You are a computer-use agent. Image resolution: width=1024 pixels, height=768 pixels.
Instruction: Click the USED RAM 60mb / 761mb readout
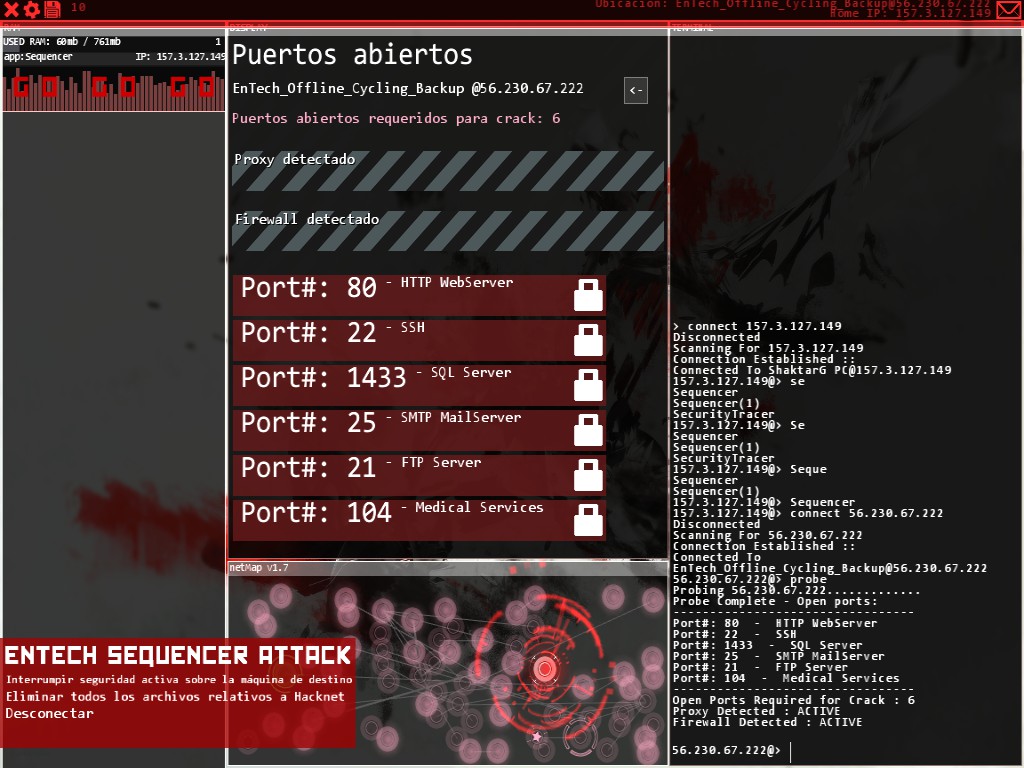click(62, 41)
